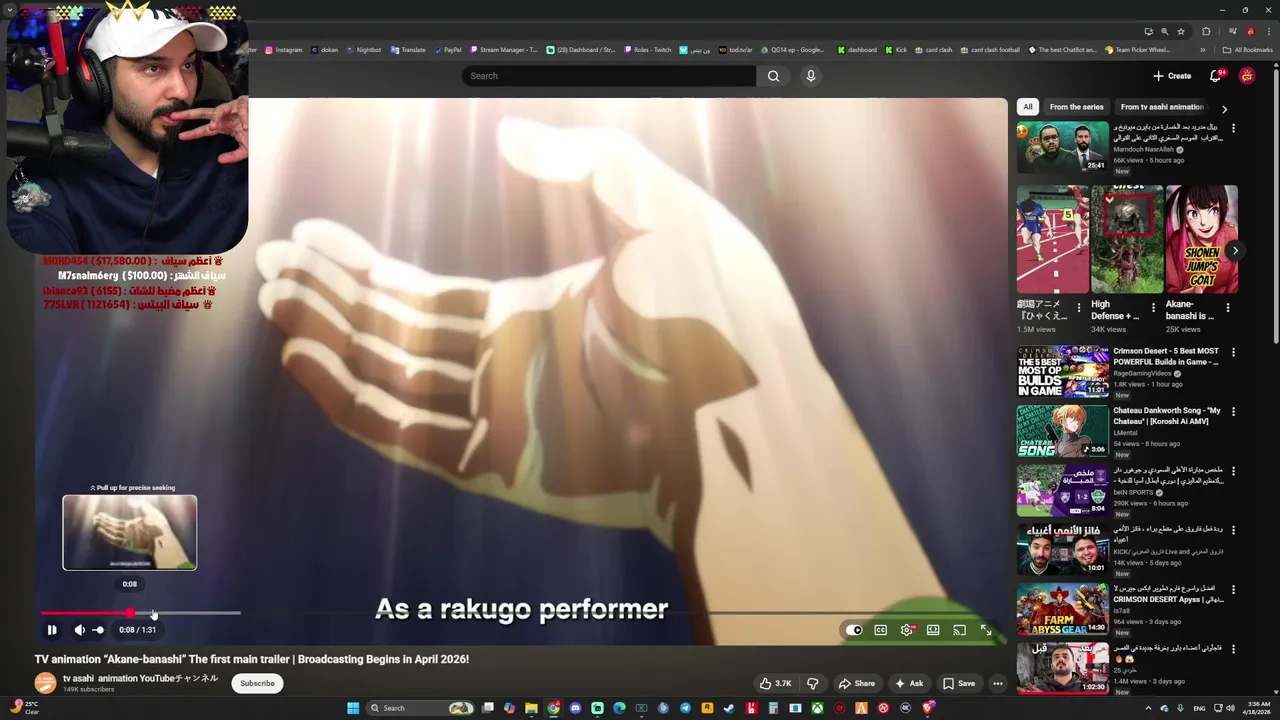
Task: Expand hidden bookmarks chevron
Action: [1203, 50]
